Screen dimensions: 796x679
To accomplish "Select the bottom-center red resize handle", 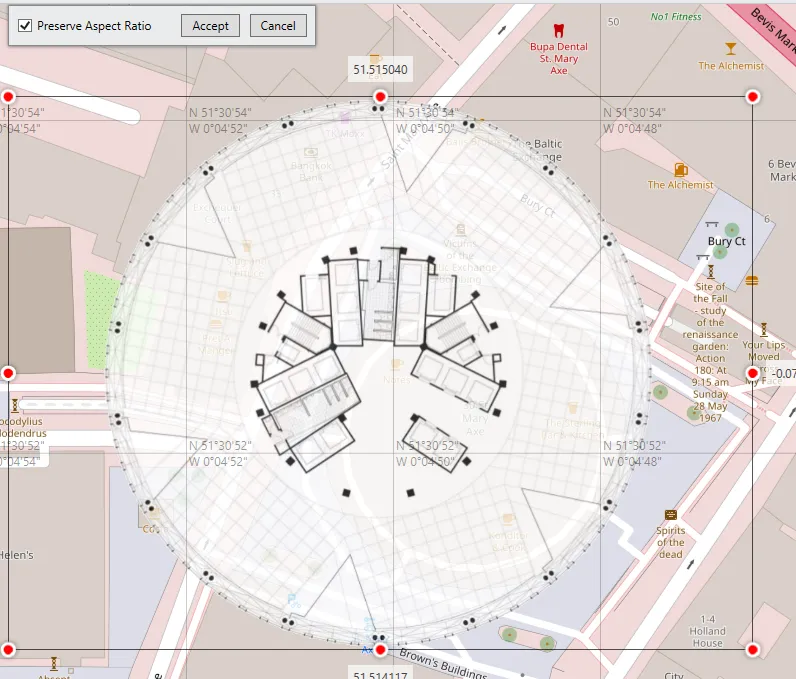I will click(380, 650).
